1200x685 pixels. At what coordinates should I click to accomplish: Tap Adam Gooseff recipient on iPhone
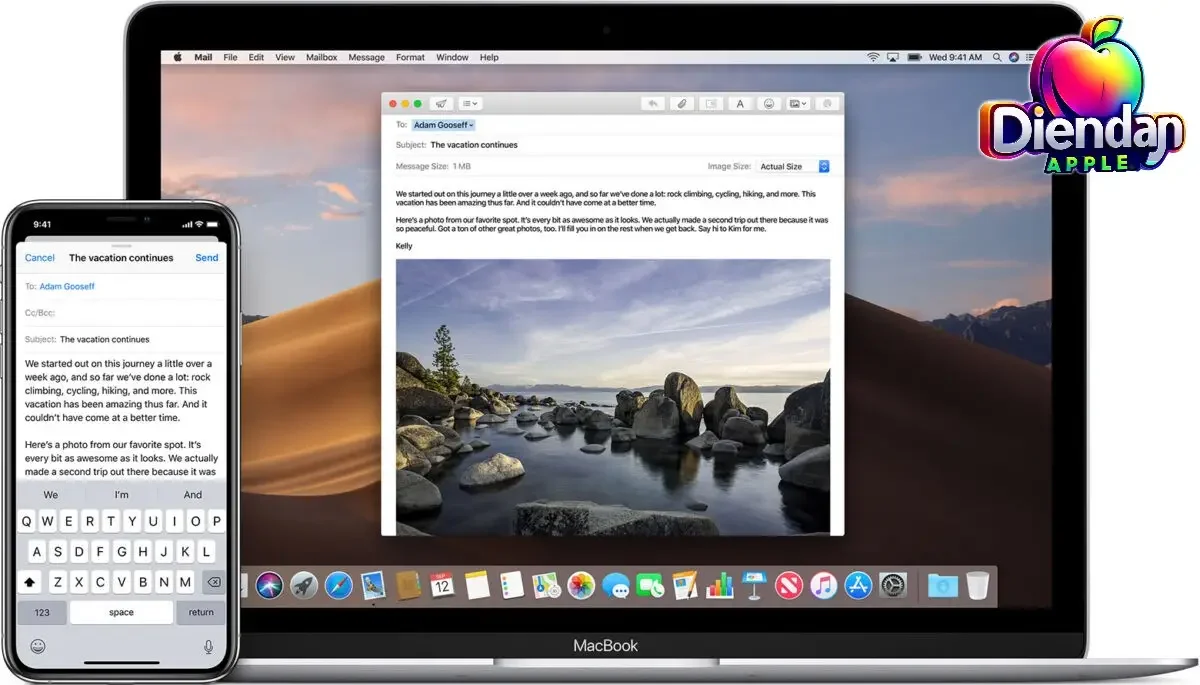[x=67, y=287]
